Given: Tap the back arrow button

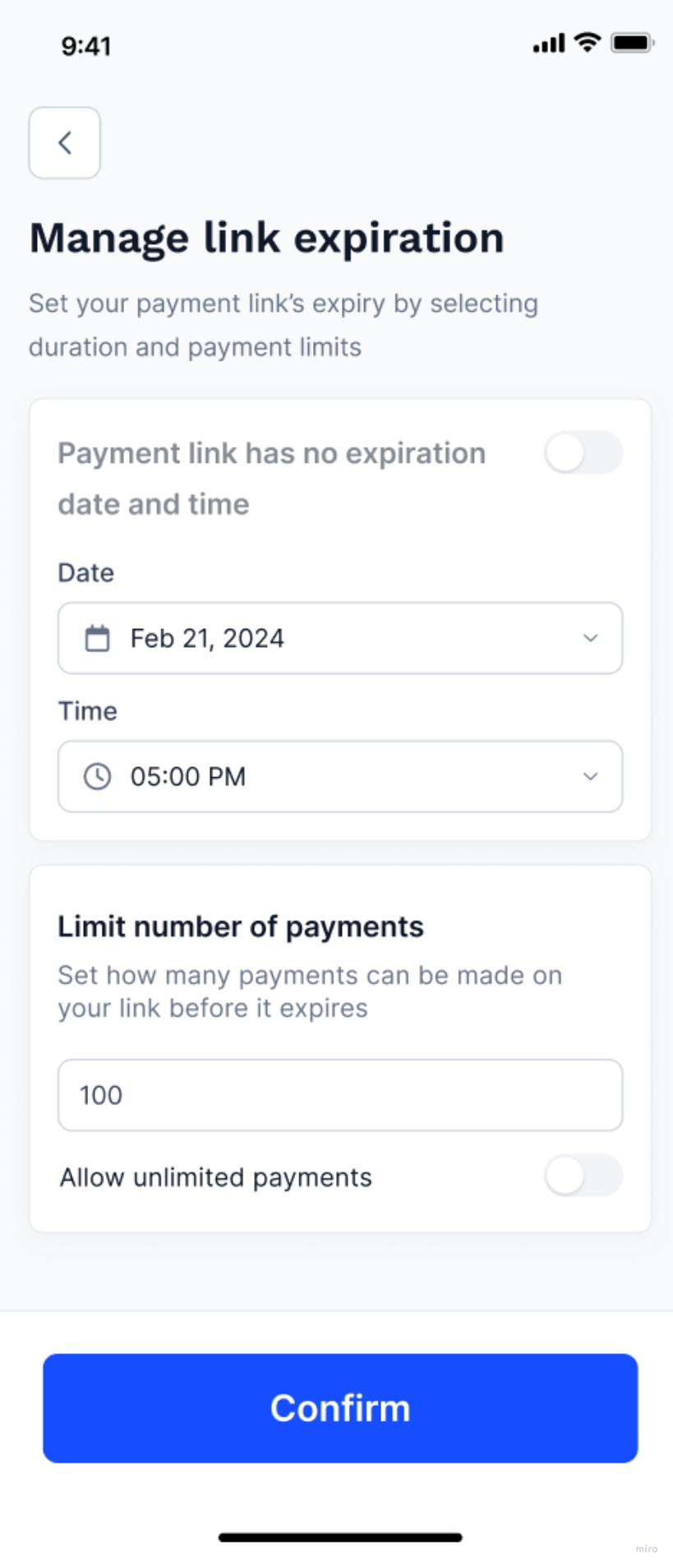Looking at the screenshot, I should pyautogui.click(x=65, y=143).
